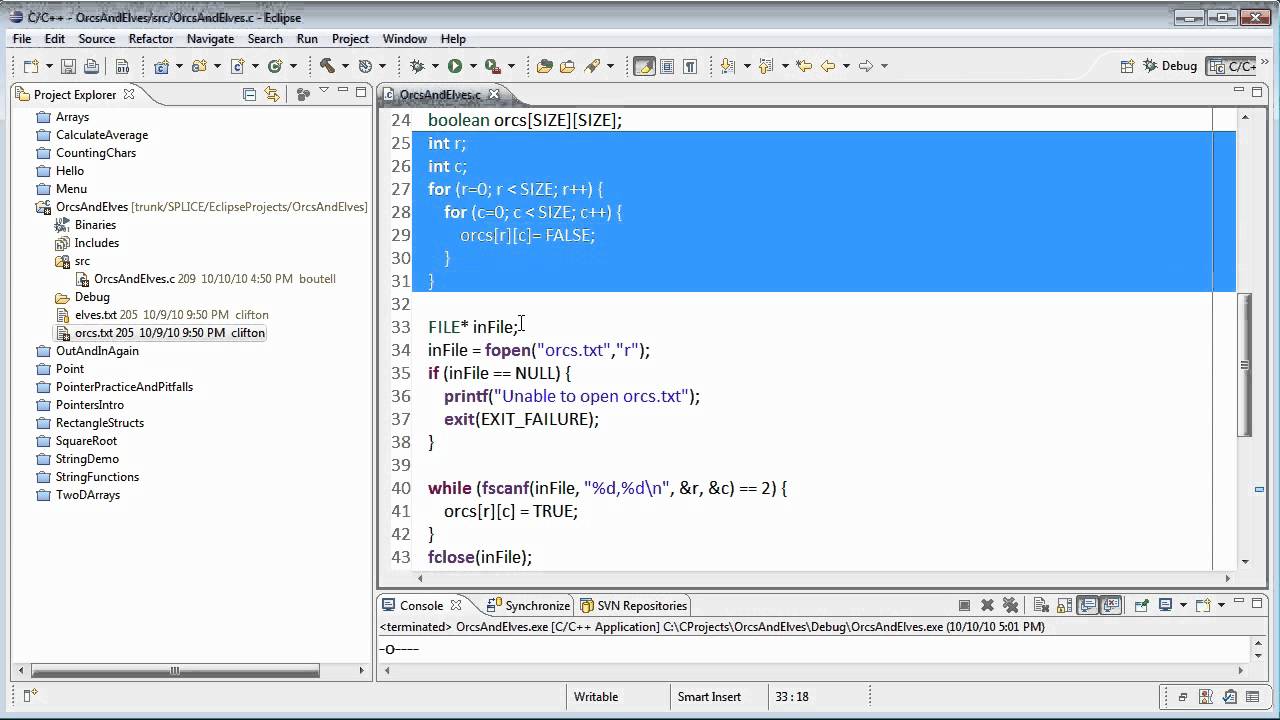The image size is (1280, 720).
Task: Click the New Class green C icon
Action: (x=274, y=66)
